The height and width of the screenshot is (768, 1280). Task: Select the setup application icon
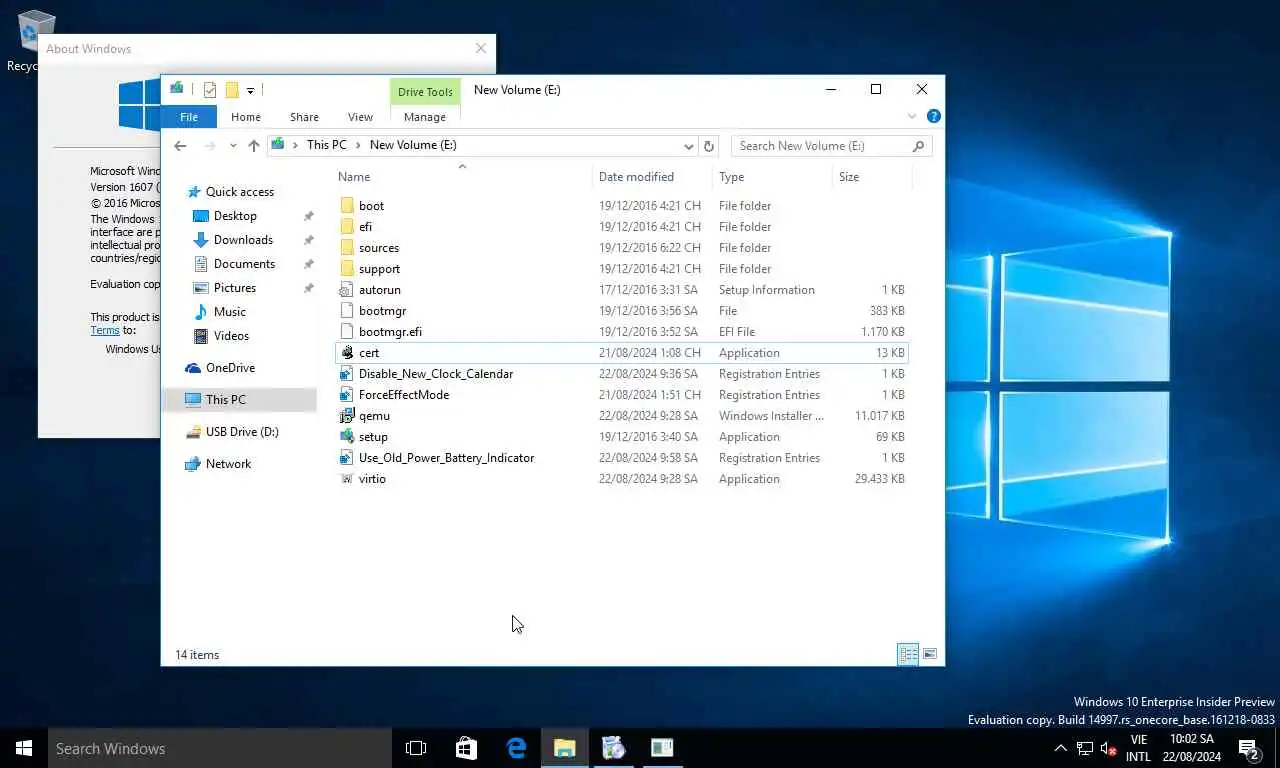[x=347, y=437]
